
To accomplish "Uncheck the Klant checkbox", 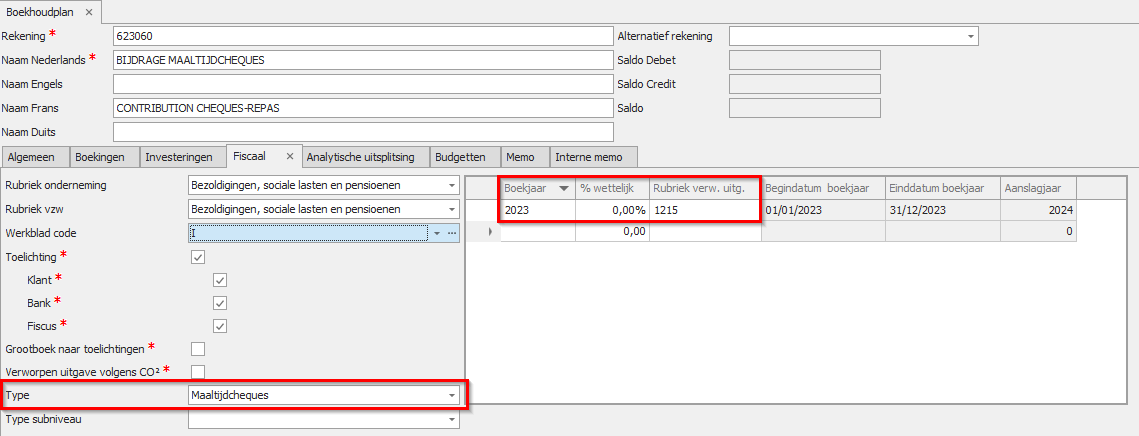I will pyautogui.click(x=220, y=280).
